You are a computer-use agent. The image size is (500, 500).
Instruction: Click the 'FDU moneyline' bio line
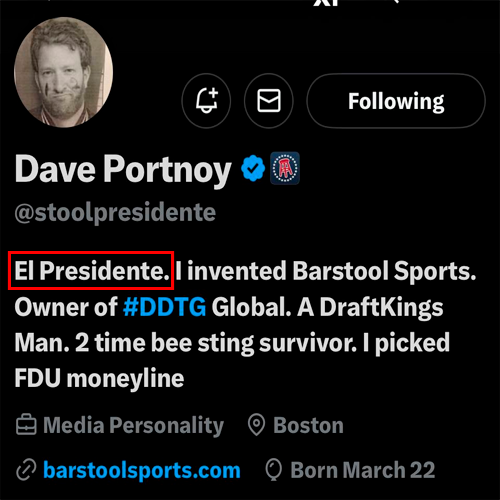[99, 379]
